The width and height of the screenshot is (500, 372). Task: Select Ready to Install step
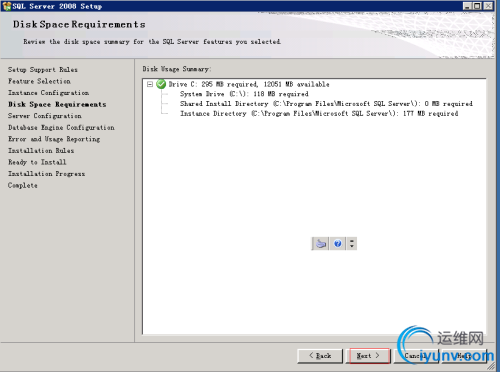(x=37, y=162)
